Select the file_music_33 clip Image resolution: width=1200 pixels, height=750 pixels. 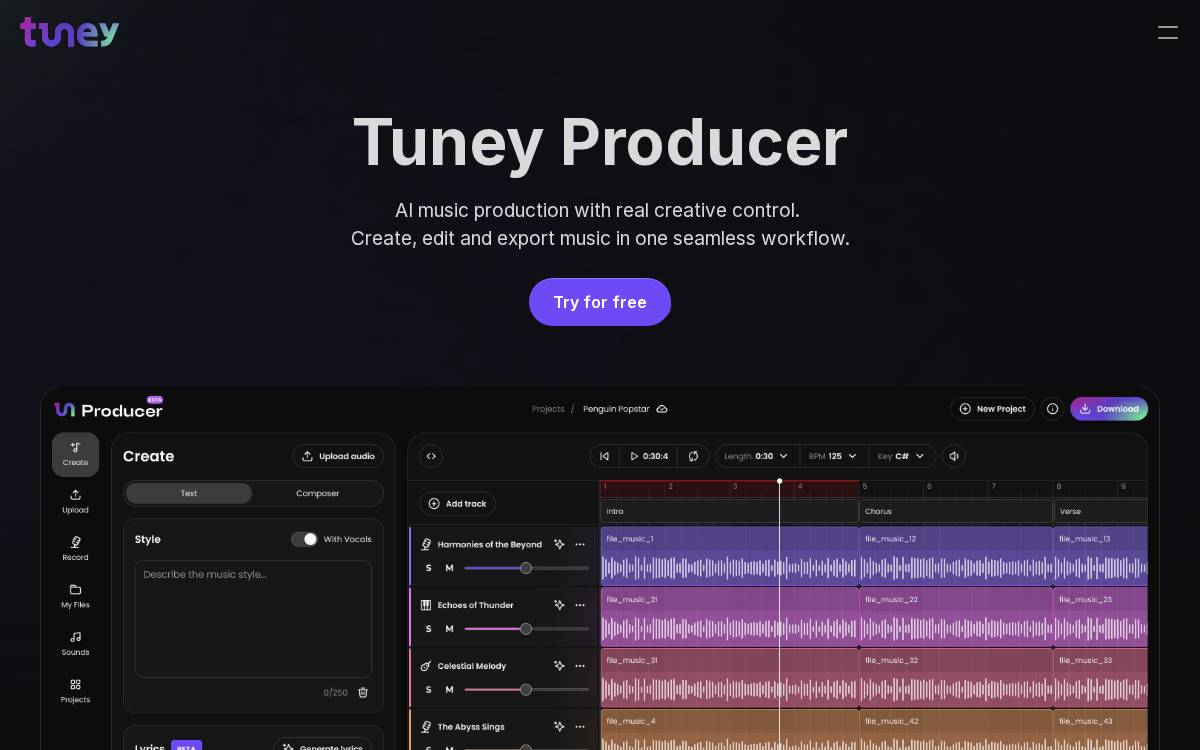click(x=1100, y=678)
